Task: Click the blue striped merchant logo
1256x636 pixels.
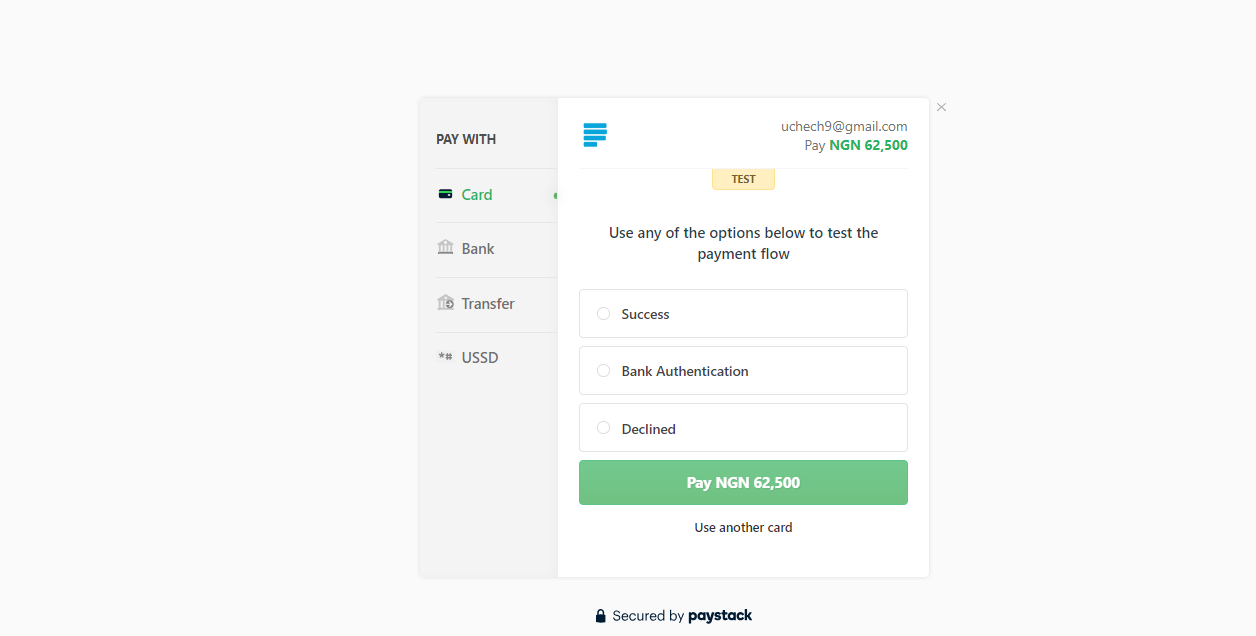Action: click(x=595, y=135)
